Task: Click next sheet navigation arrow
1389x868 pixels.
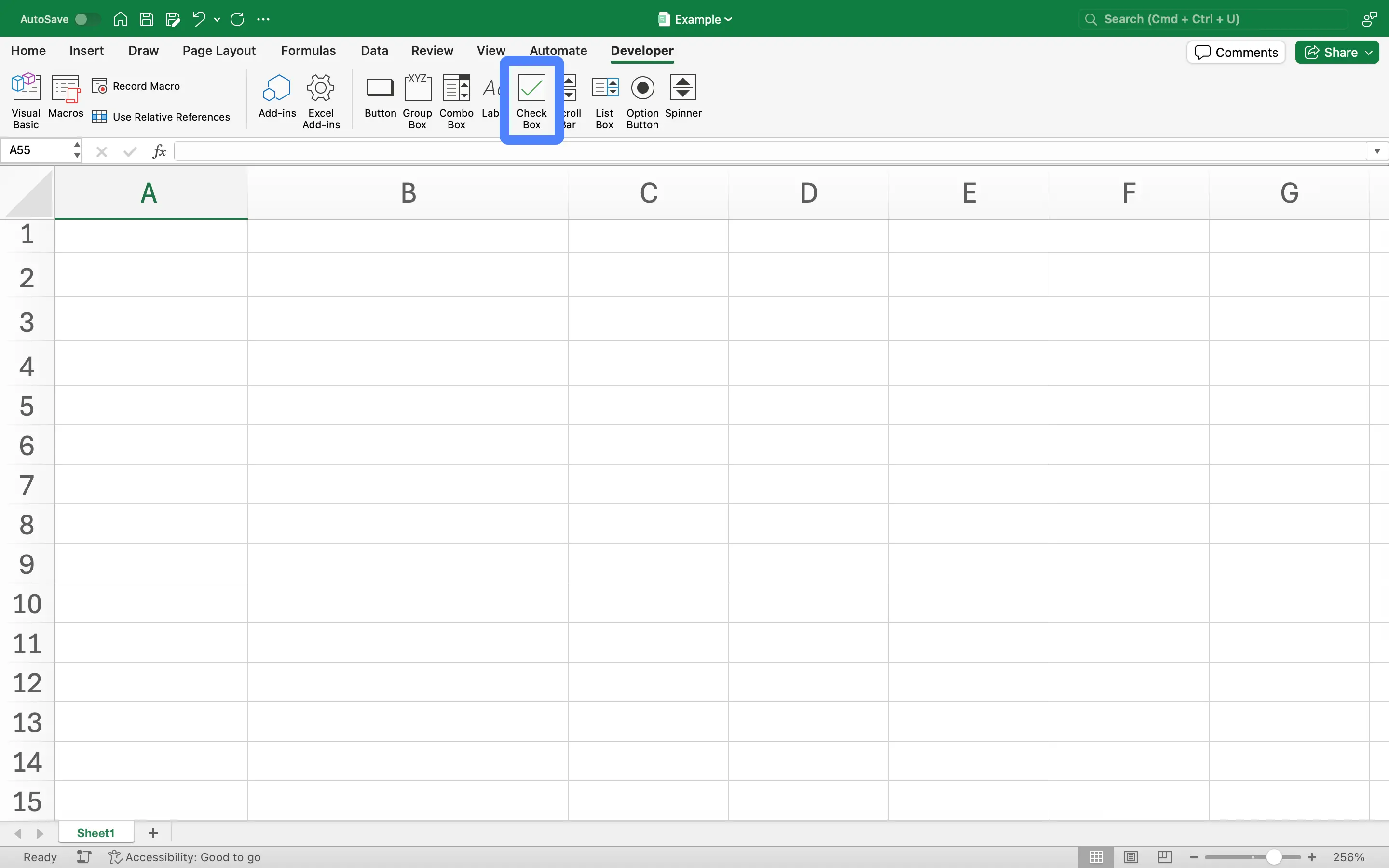Action: (x=40, y=834)
